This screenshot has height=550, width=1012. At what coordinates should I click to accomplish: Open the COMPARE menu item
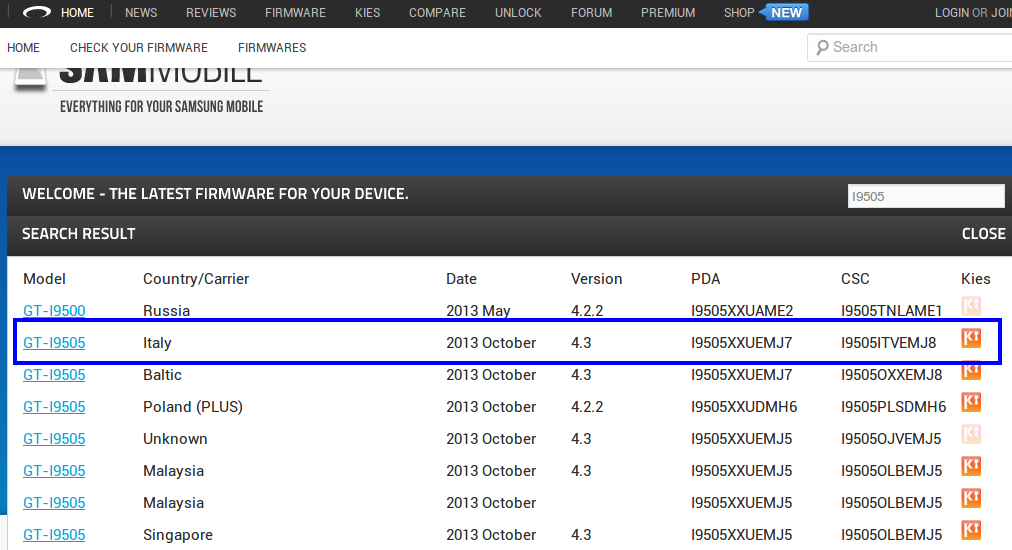click(437, 13)
